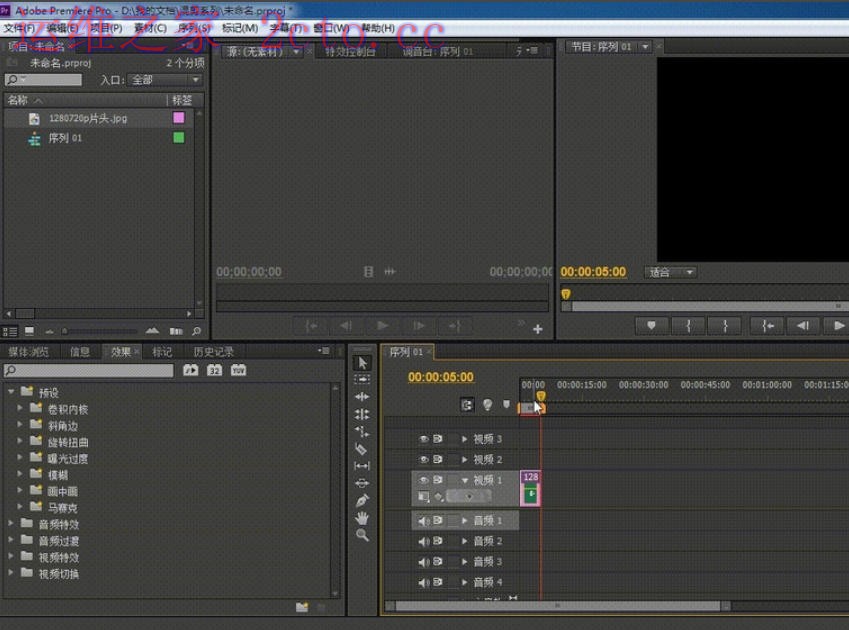Click the green label swatch of 序列 01
The height and width of the screenshot is (630, 849).
click(179, 138)
